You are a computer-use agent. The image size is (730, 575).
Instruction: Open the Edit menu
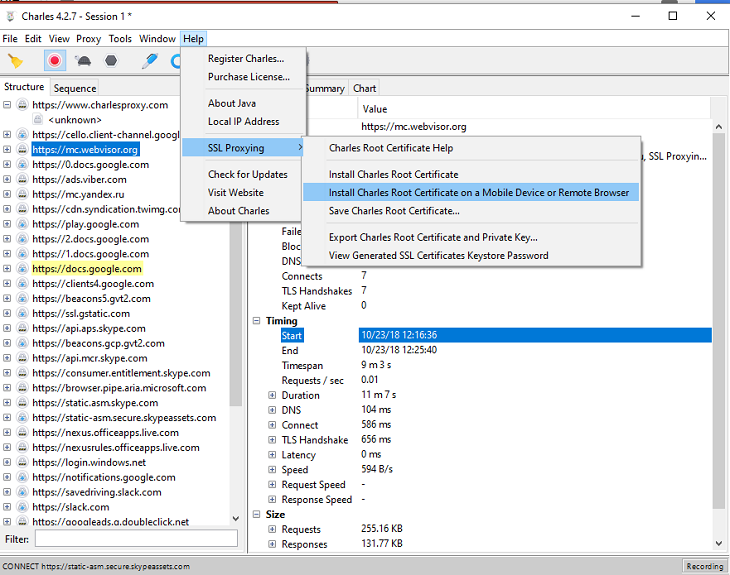33,39
